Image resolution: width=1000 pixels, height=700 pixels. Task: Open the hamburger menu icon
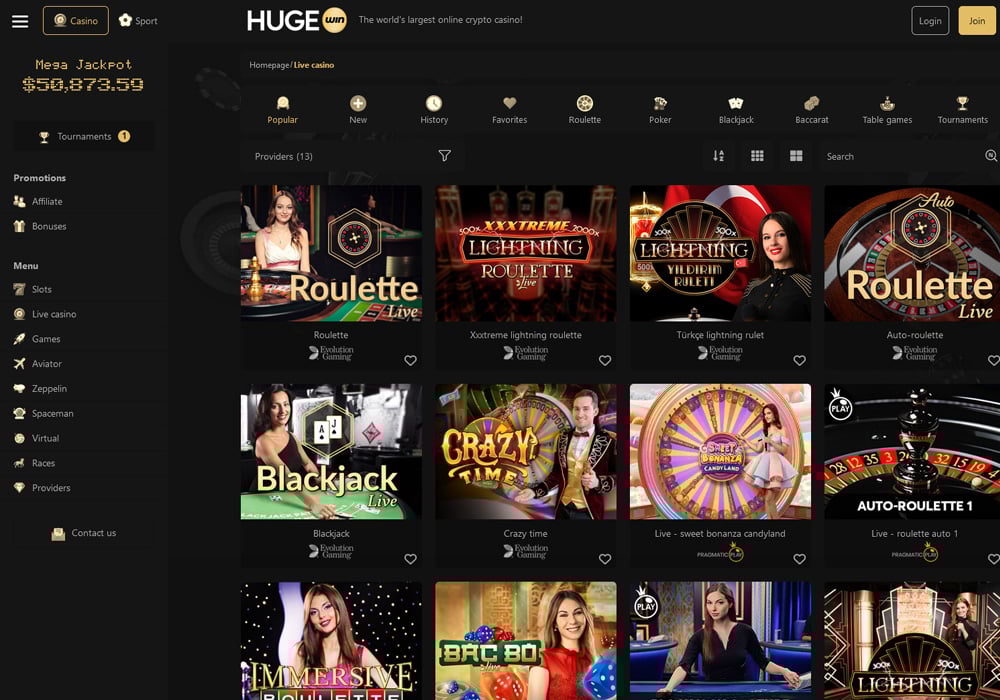click(20, 21)
